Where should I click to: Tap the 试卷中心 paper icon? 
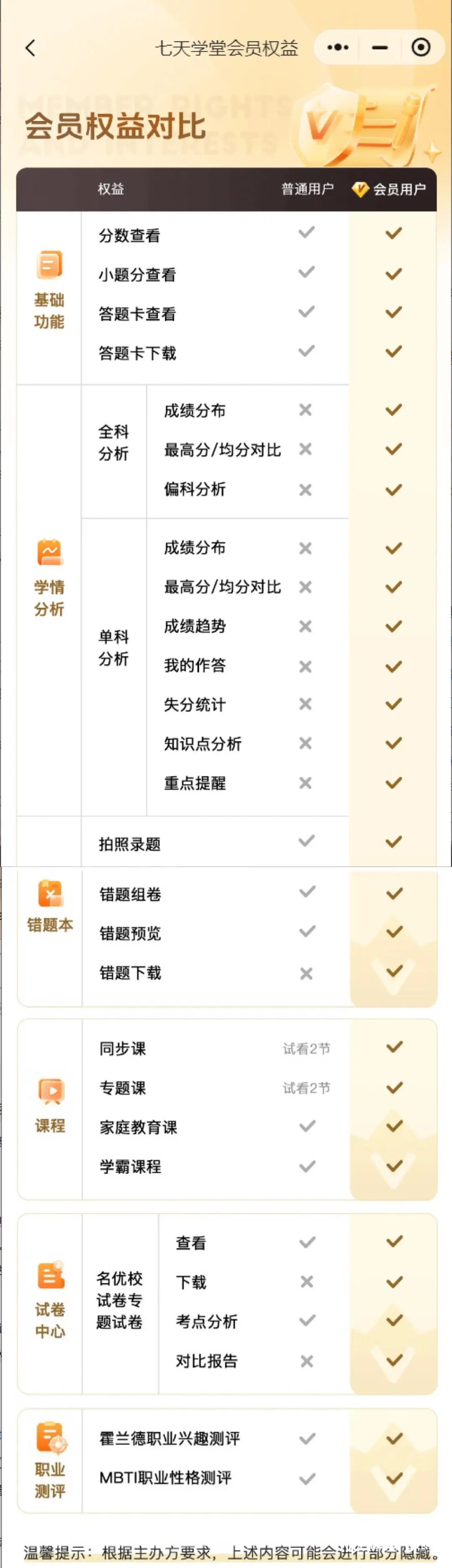pos(50,1275)
